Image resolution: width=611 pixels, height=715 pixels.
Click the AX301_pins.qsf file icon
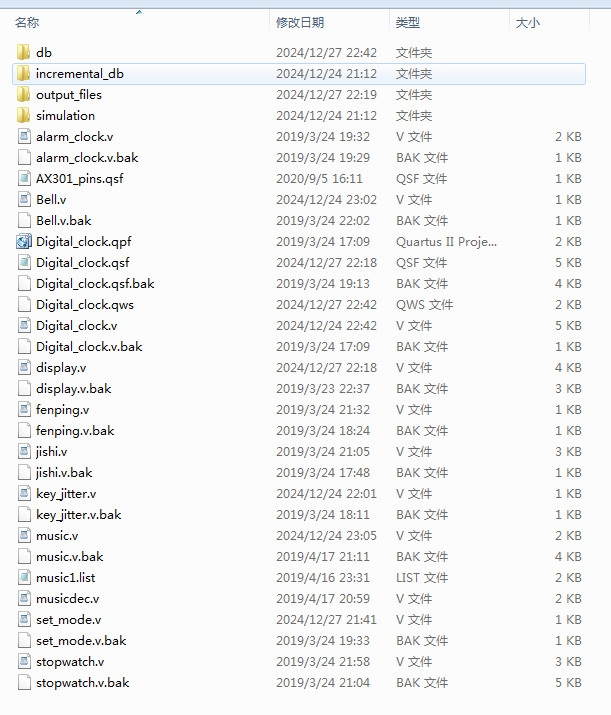(x=24, y=178)
